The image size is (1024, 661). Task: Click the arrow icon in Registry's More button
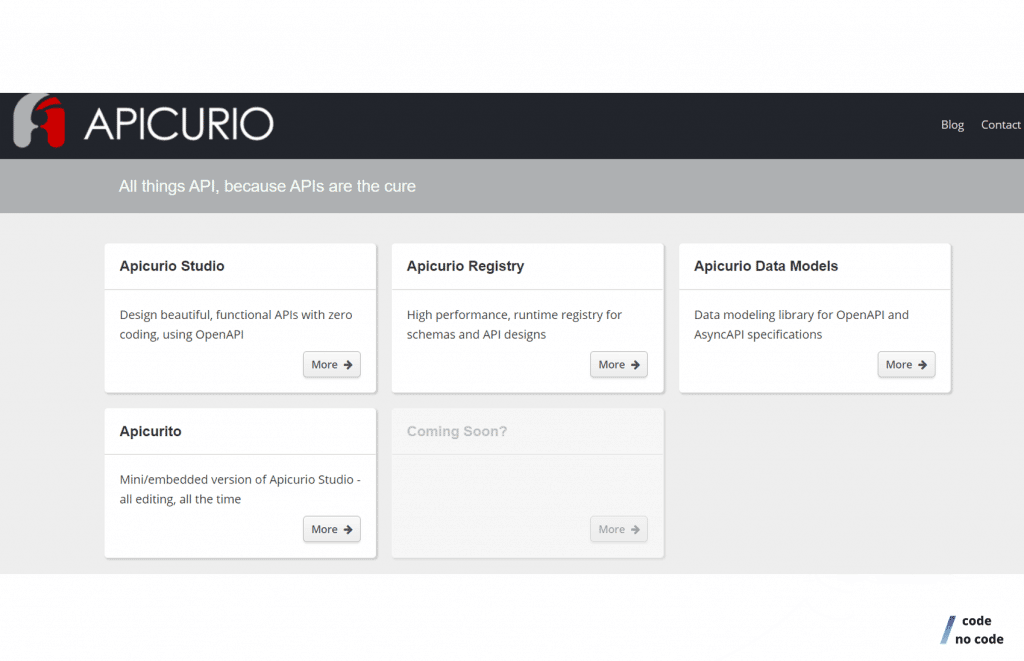pyautogui.click(x=635, y=365)
